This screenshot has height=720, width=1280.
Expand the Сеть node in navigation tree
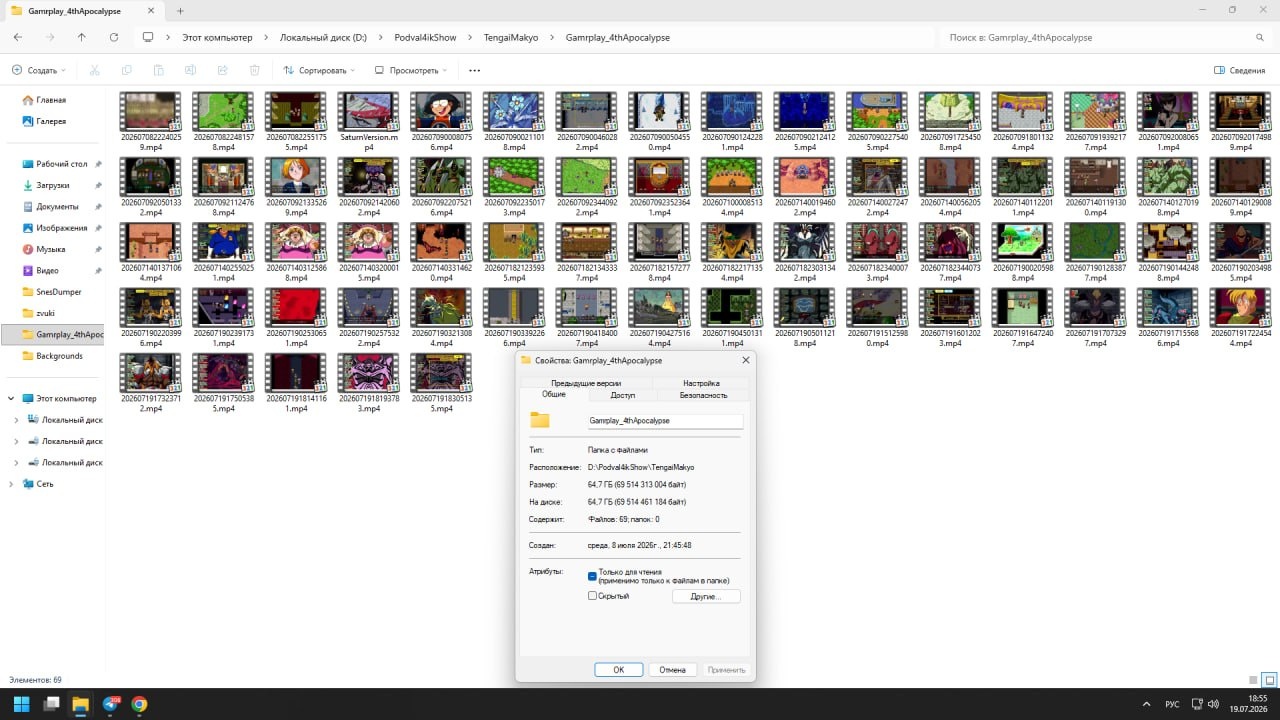pyautogui.click(x=10, y=484)
